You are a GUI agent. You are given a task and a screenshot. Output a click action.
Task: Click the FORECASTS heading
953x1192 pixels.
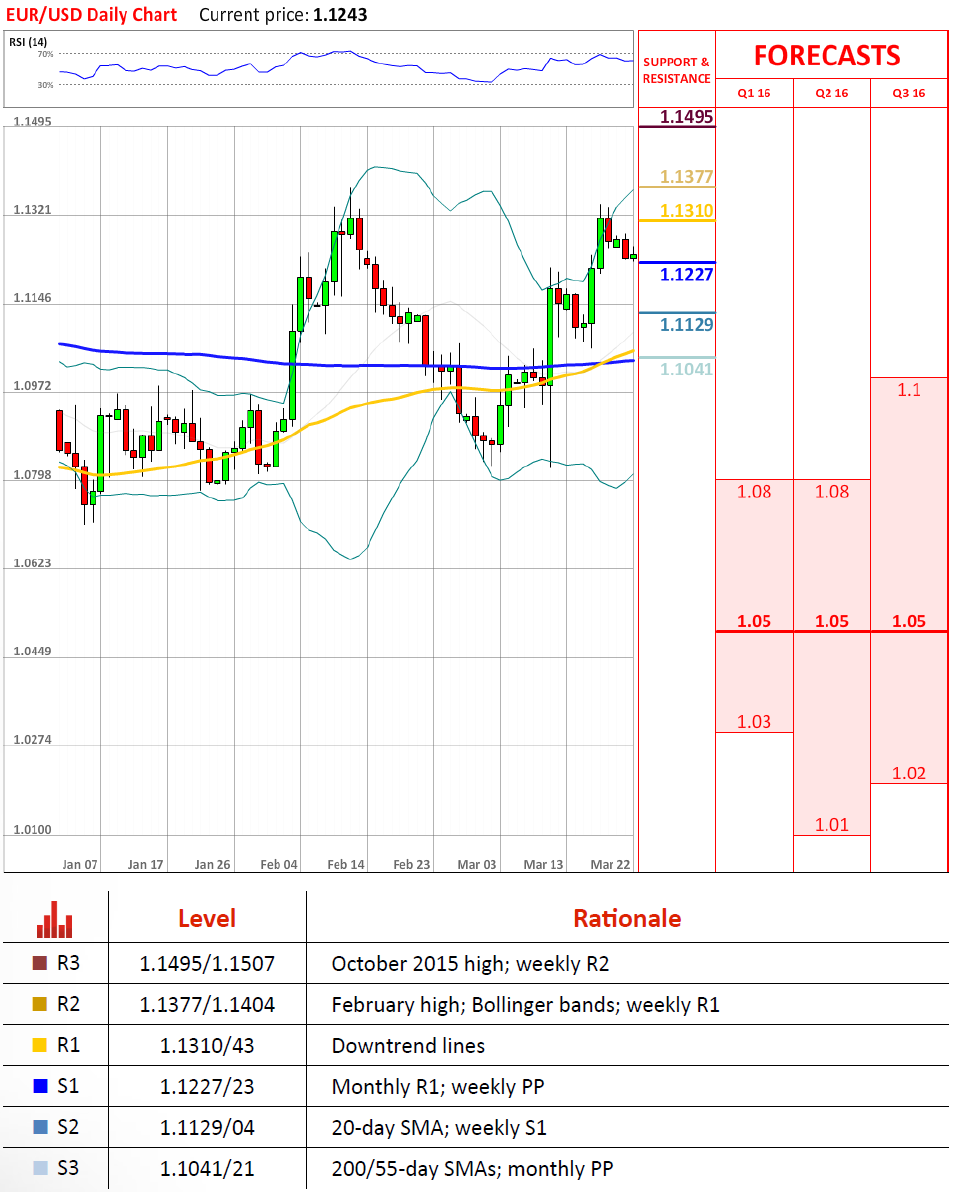coord(827,55)
